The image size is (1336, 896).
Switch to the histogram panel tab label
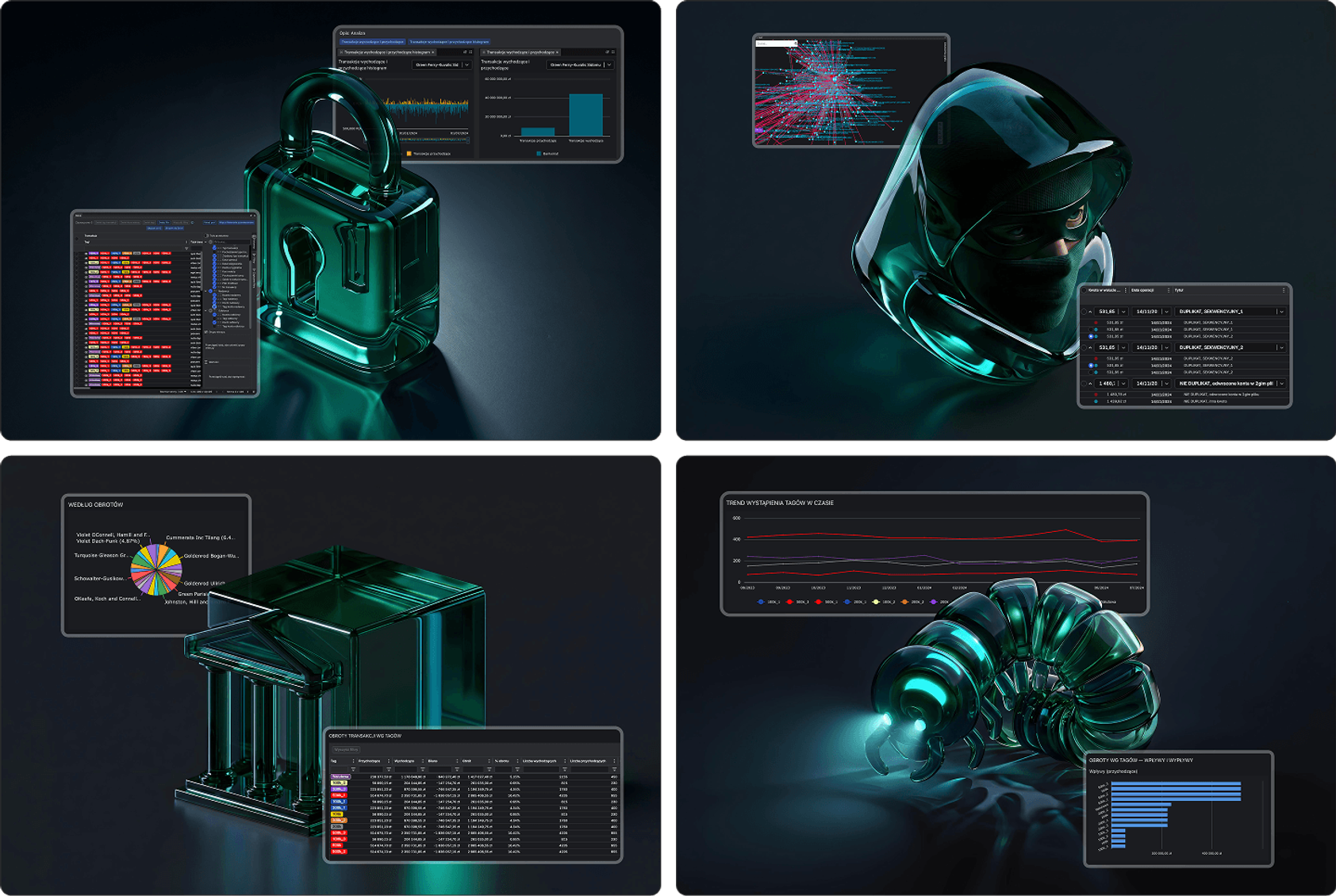click(x=387, y=52)
